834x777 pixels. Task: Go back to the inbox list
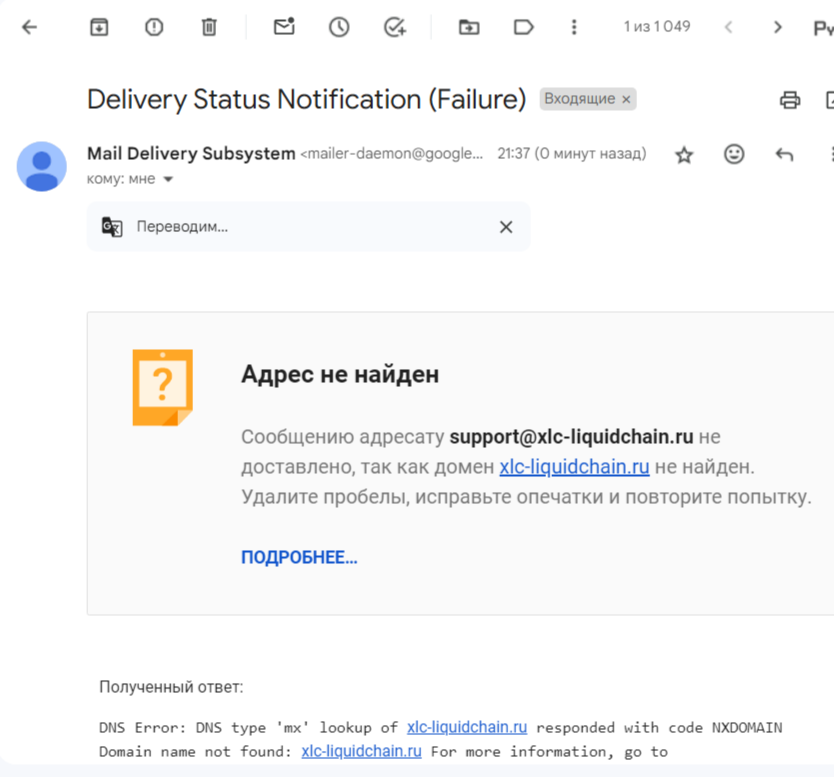point(30,28)
